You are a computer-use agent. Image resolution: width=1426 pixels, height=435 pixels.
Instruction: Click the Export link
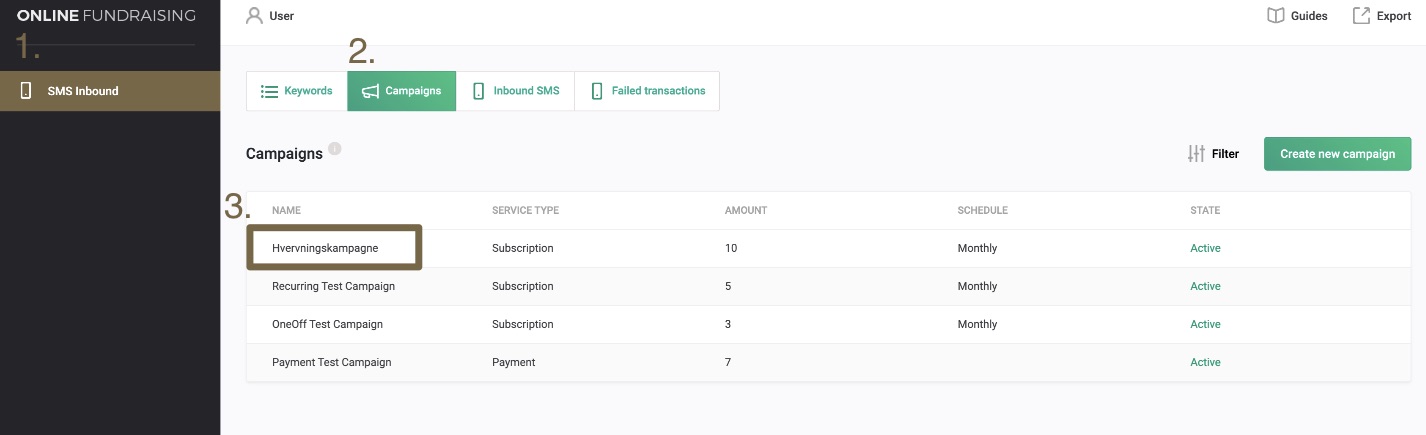[x=1394, y=16]
